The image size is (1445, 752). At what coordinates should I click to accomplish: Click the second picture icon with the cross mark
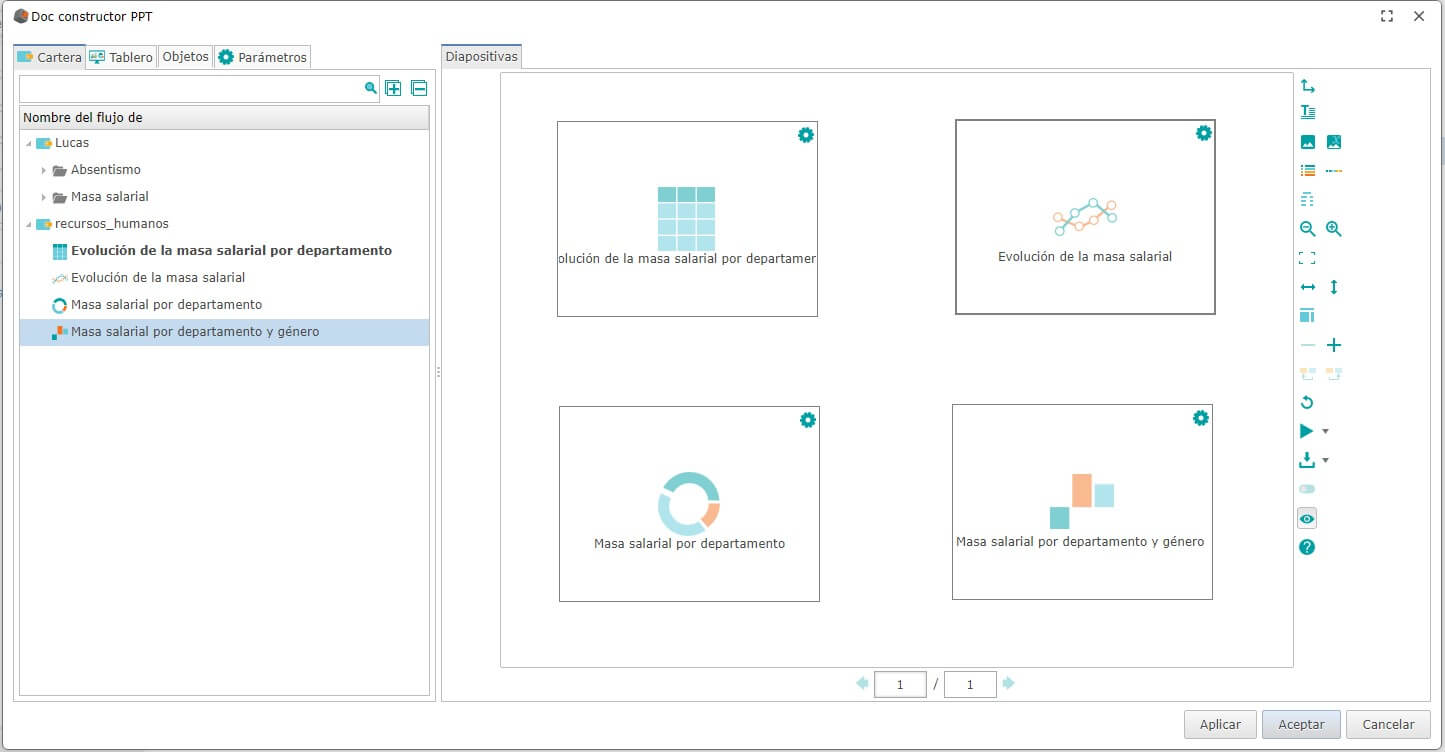click(1333, 142)
